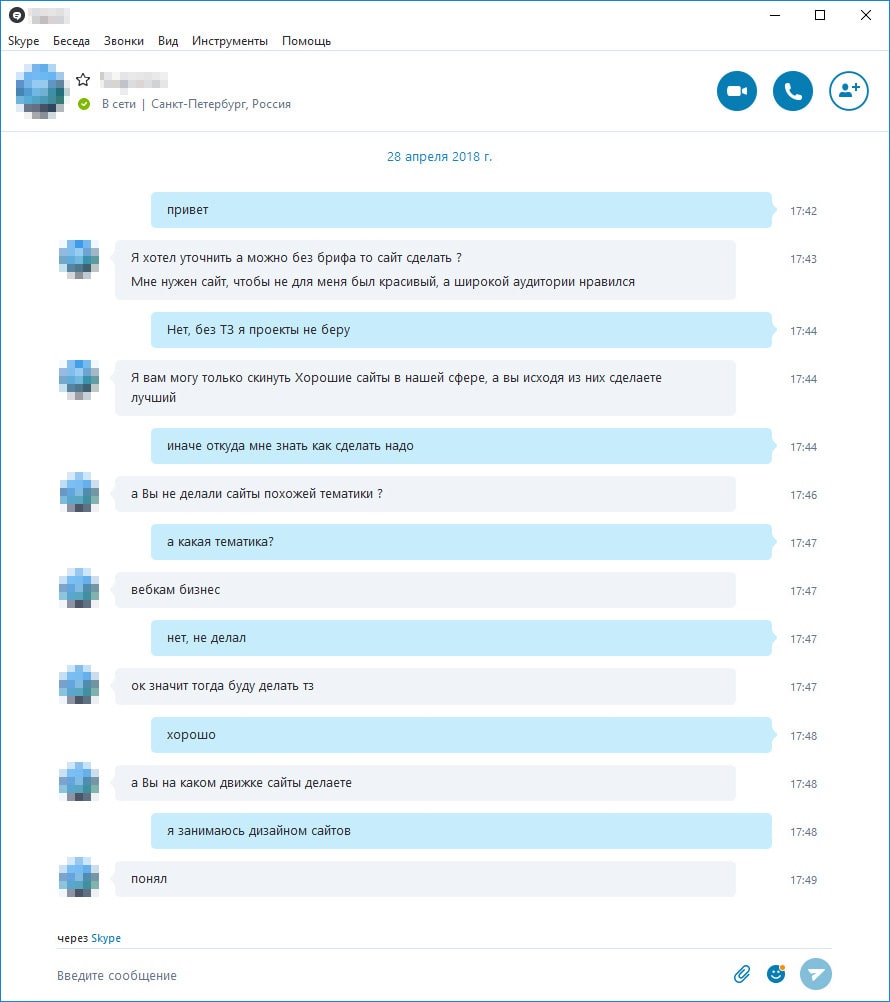Add people to this conversation
890x1002 pixels.
(849, 91)
